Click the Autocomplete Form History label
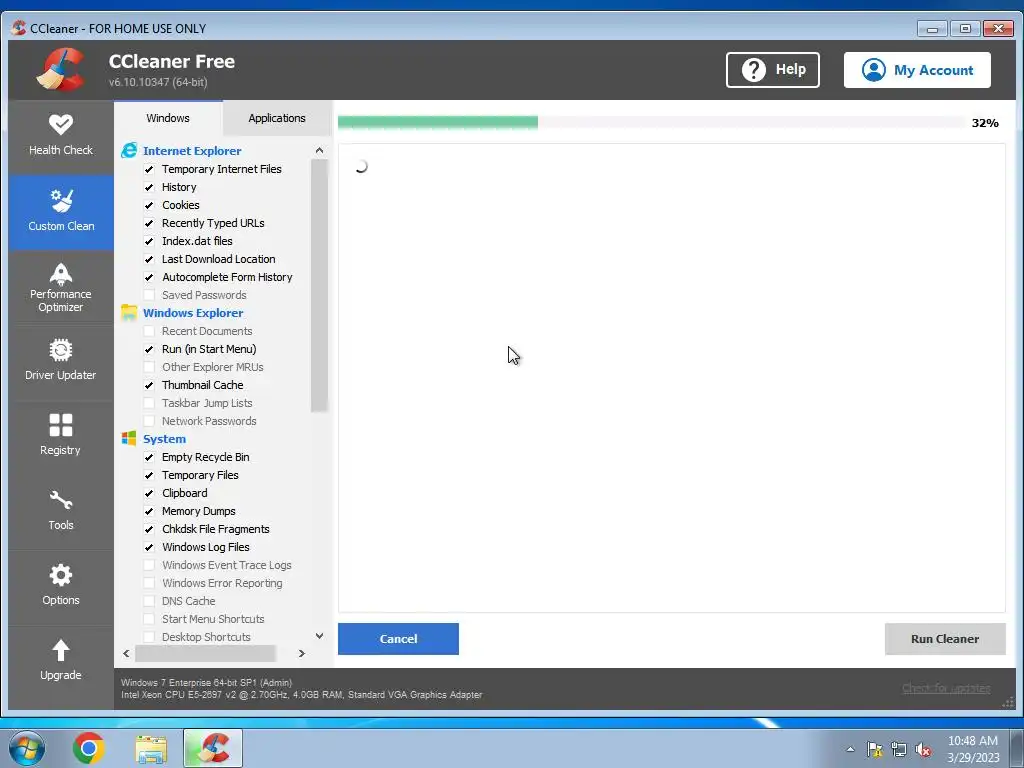The width and height of the screenshot is (1024, 768). (227, 277)
